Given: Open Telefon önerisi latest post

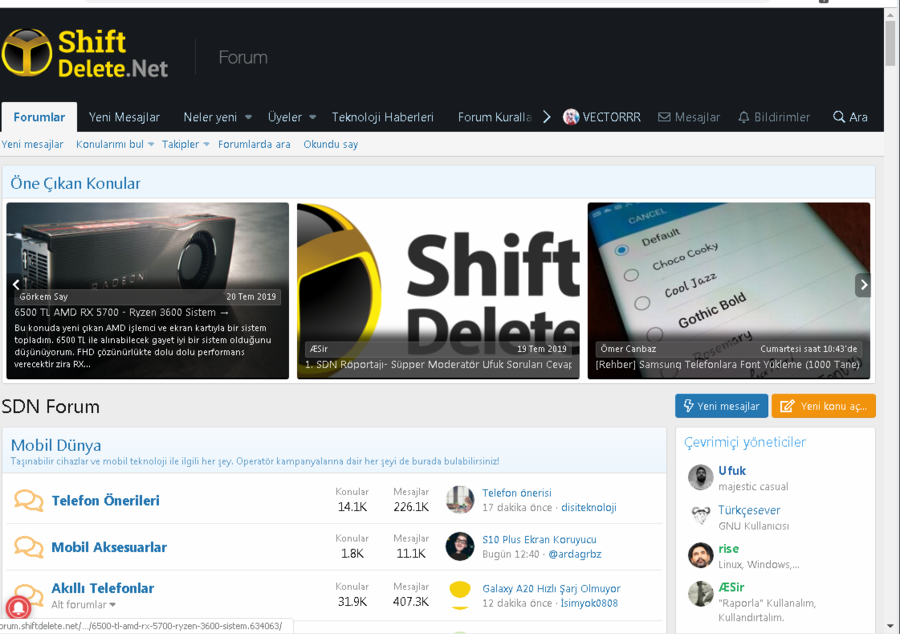Looking at the screenshot, I should (517, 493).
